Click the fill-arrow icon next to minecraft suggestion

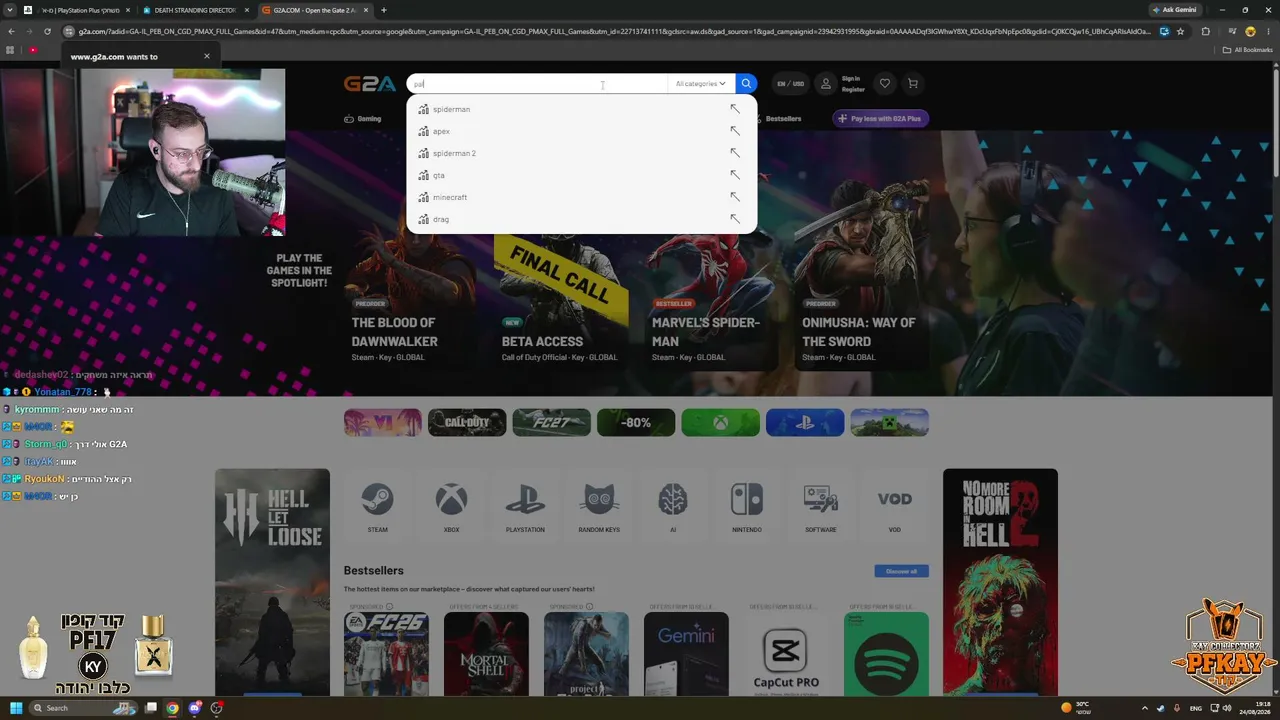click(x=735, y=197)
